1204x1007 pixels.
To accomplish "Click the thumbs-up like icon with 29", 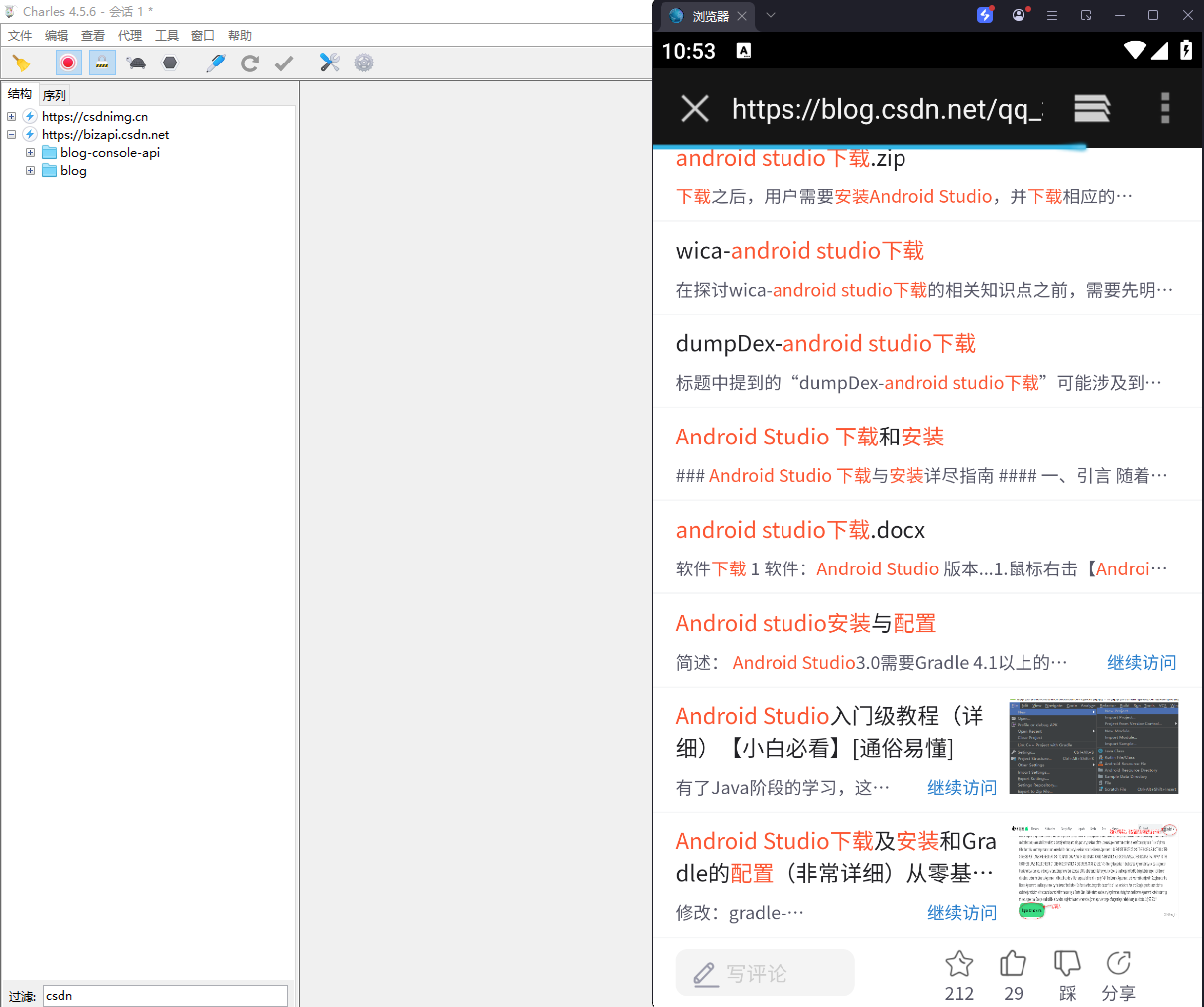I will pyautogui.click(x=1014, y=963).
